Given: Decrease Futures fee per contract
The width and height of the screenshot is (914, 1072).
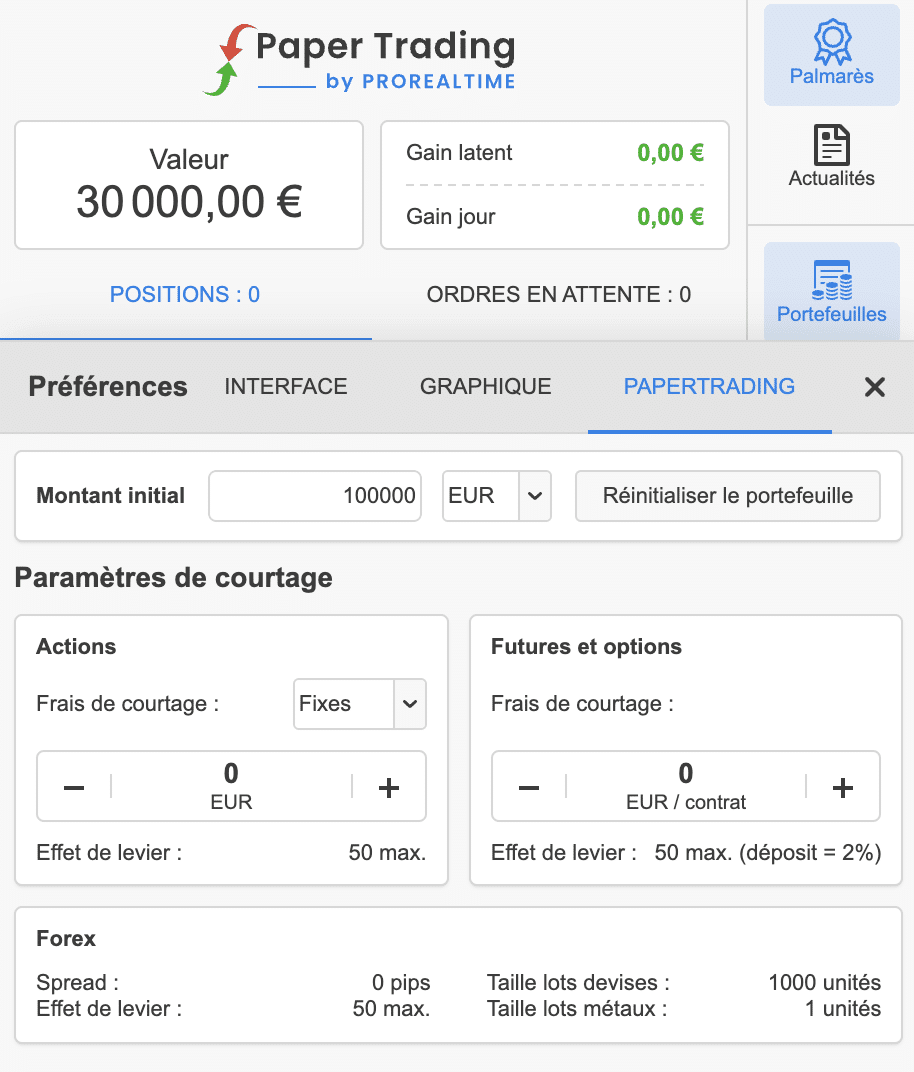Looking at the screenshot, I should pos(529,788).
